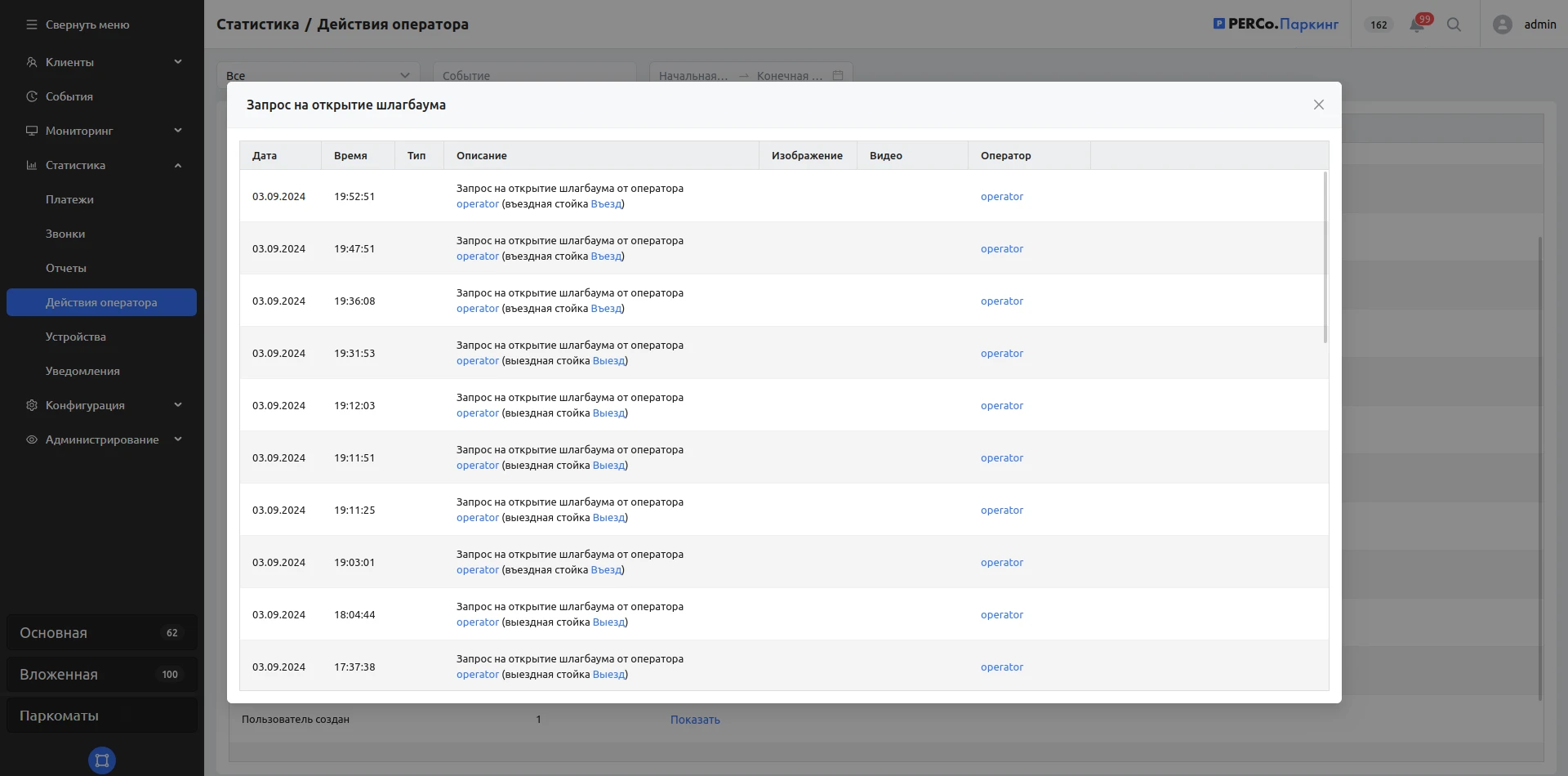Collapse the sidebar with Свернуть меню icon
This screenshot has width=1568, height=776.
click(x=32, y=25)
